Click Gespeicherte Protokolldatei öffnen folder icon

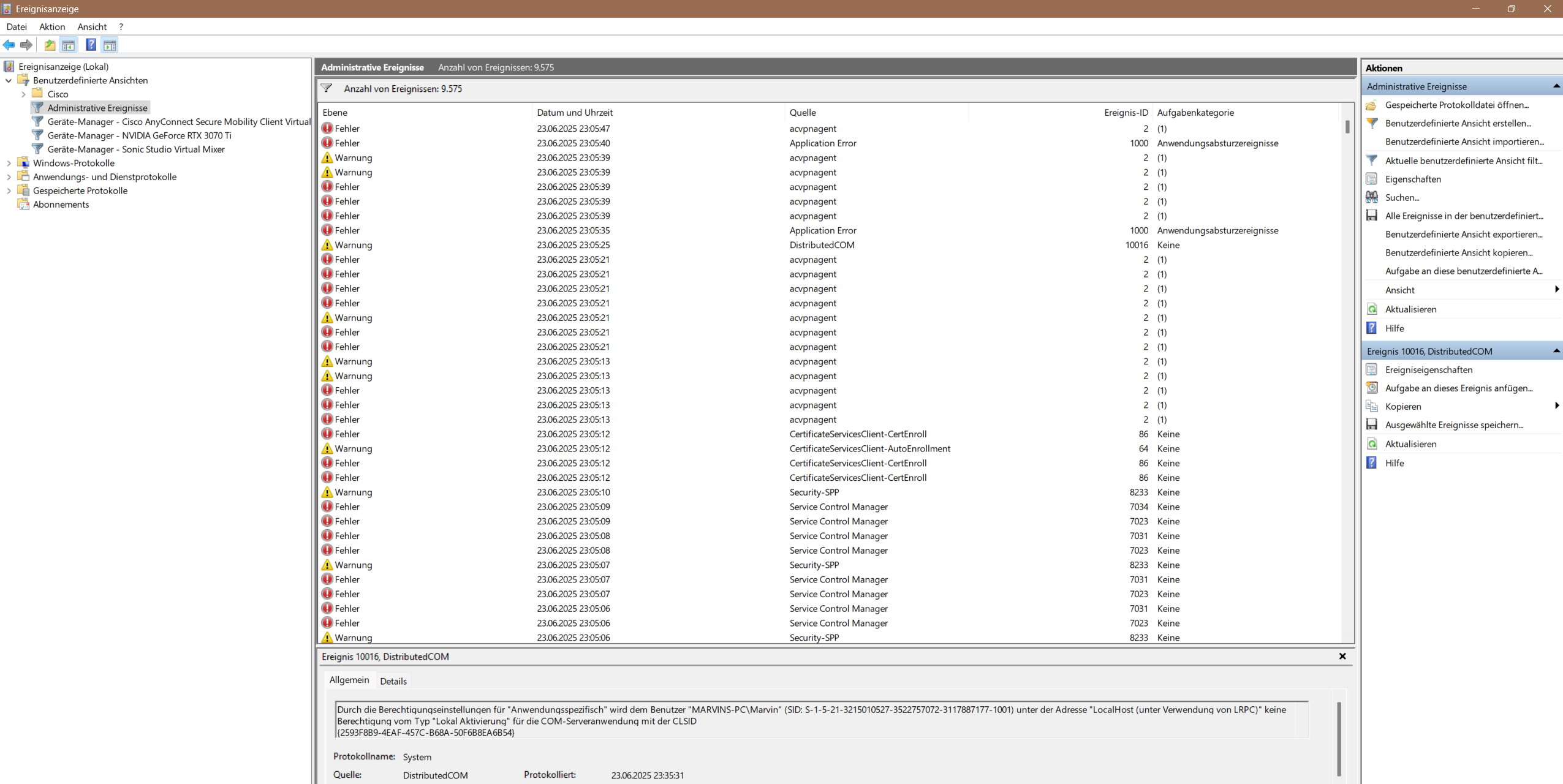[1372, 105]
